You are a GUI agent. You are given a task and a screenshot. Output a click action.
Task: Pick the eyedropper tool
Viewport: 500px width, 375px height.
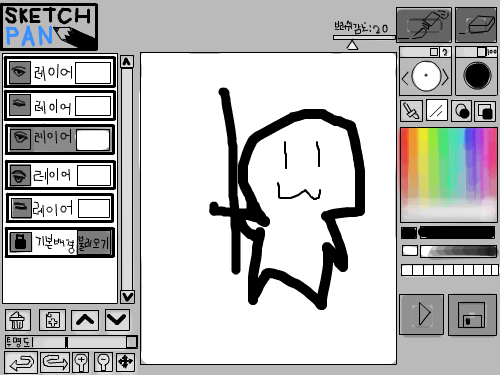coord(411,111)
